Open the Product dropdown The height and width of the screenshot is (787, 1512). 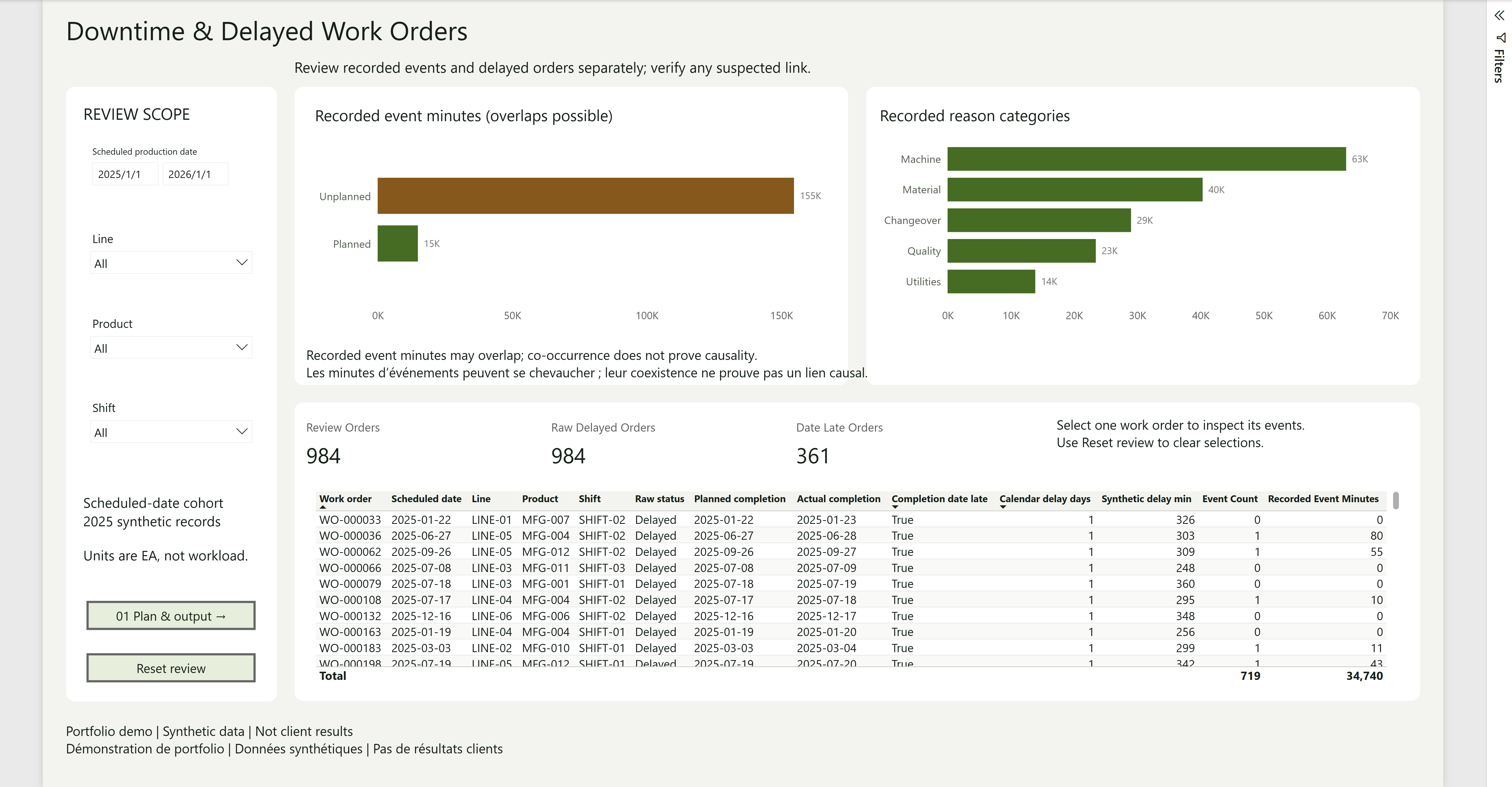pos(171,347)
